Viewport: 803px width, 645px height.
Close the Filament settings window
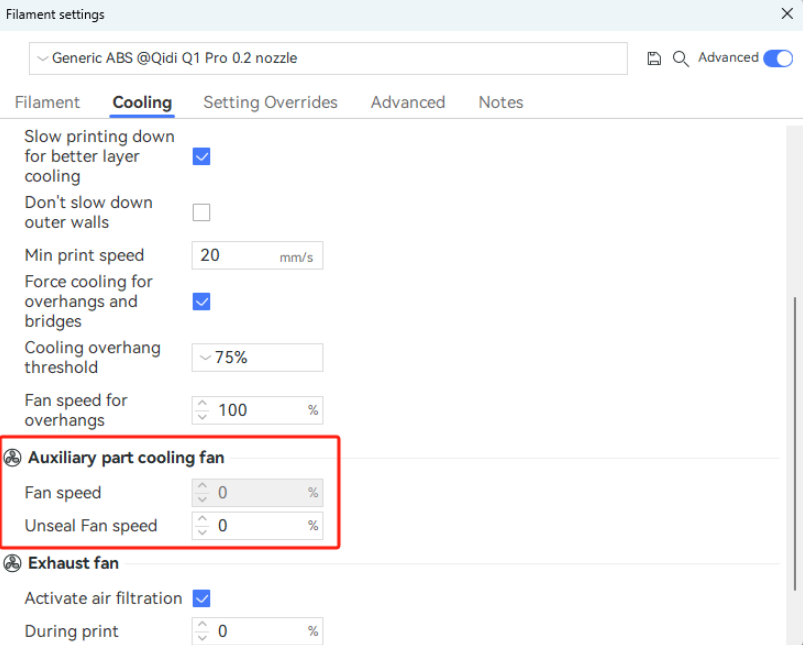(786, 14)
